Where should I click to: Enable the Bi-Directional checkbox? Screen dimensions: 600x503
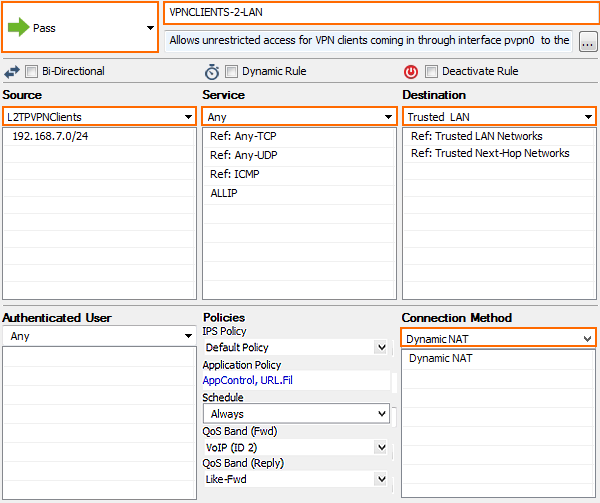(31, 71)
